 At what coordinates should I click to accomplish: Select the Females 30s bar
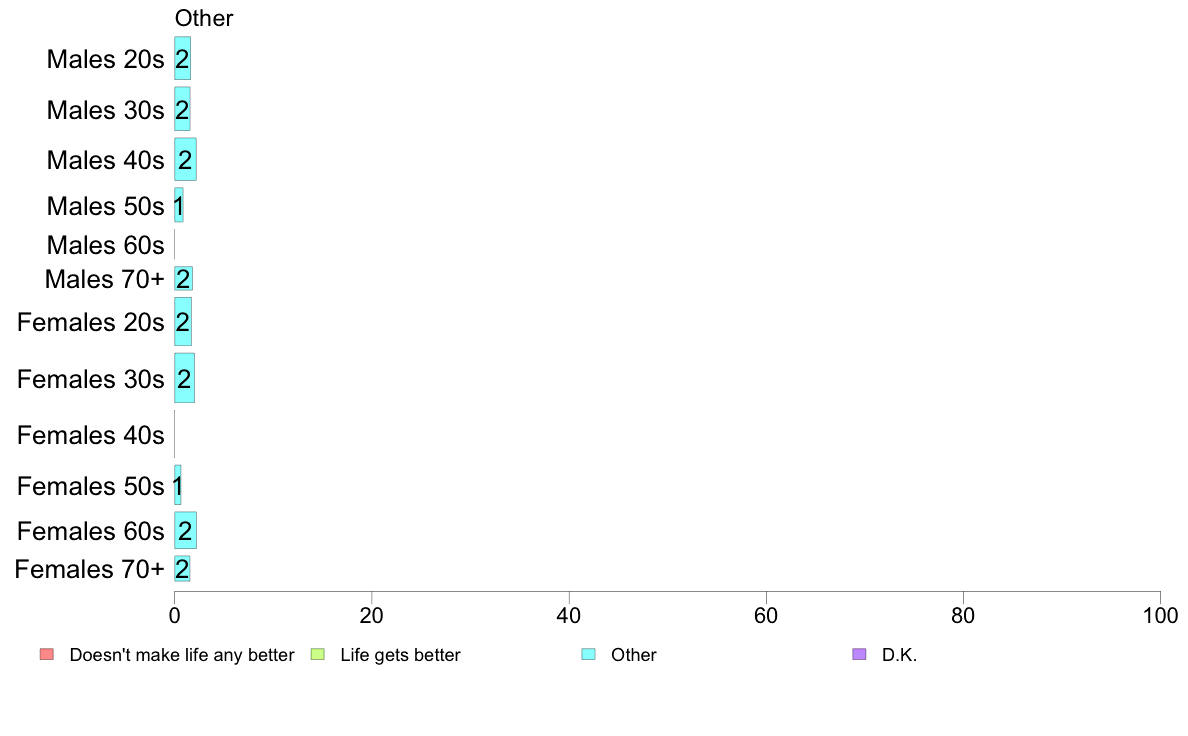pyautogui.click(x=184, y=378)
